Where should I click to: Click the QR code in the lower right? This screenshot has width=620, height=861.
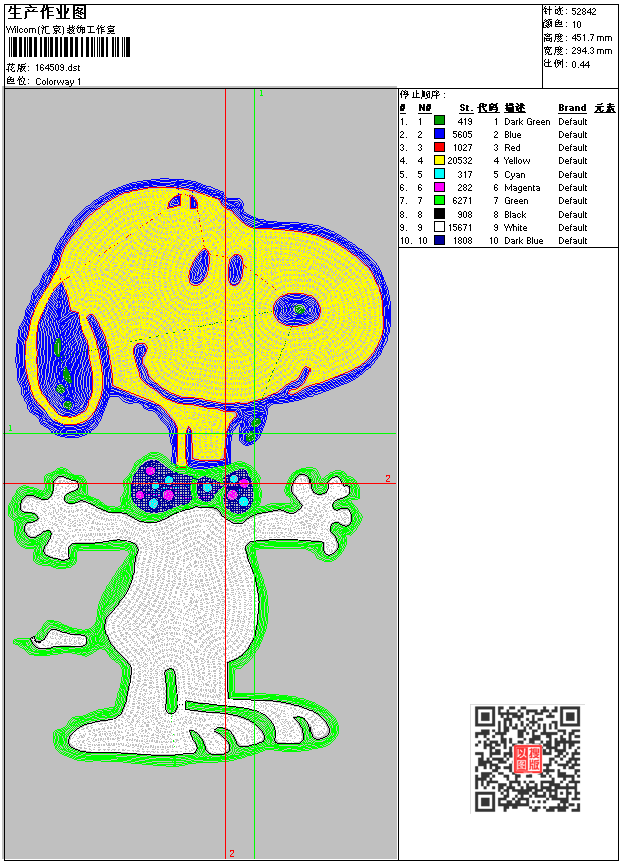point(528,758)
